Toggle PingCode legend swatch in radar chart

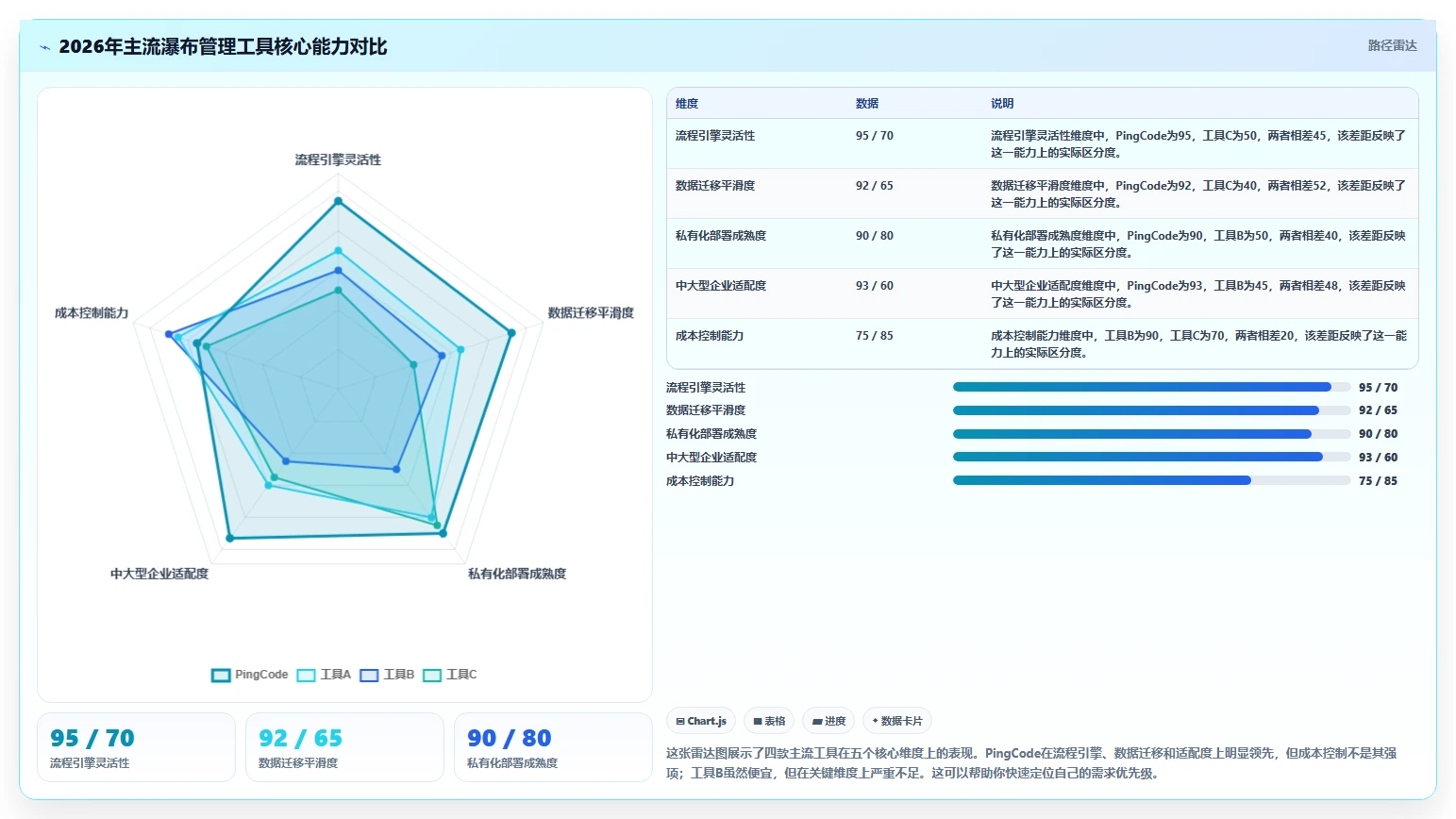221,675
